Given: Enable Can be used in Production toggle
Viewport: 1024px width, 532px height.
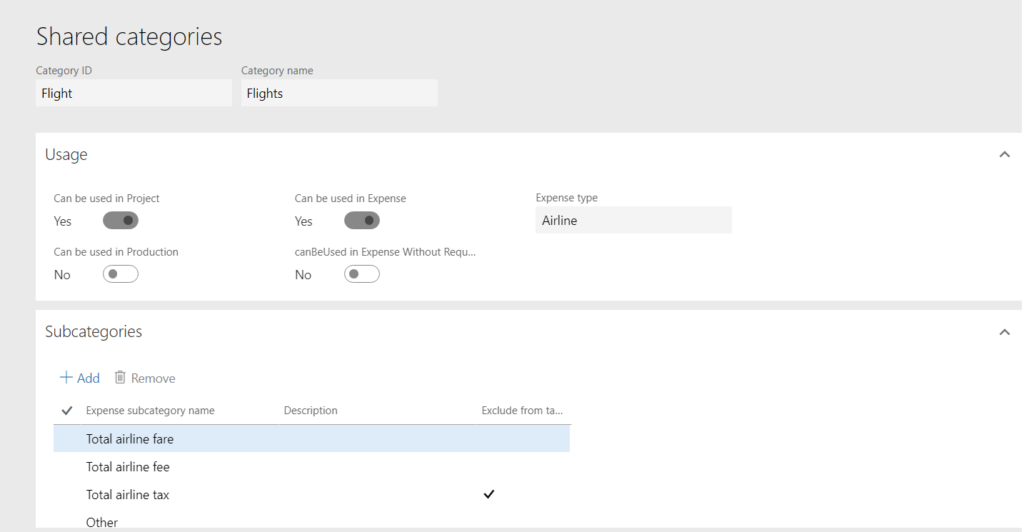Looking at the screenshot, I should coord(120,275).
